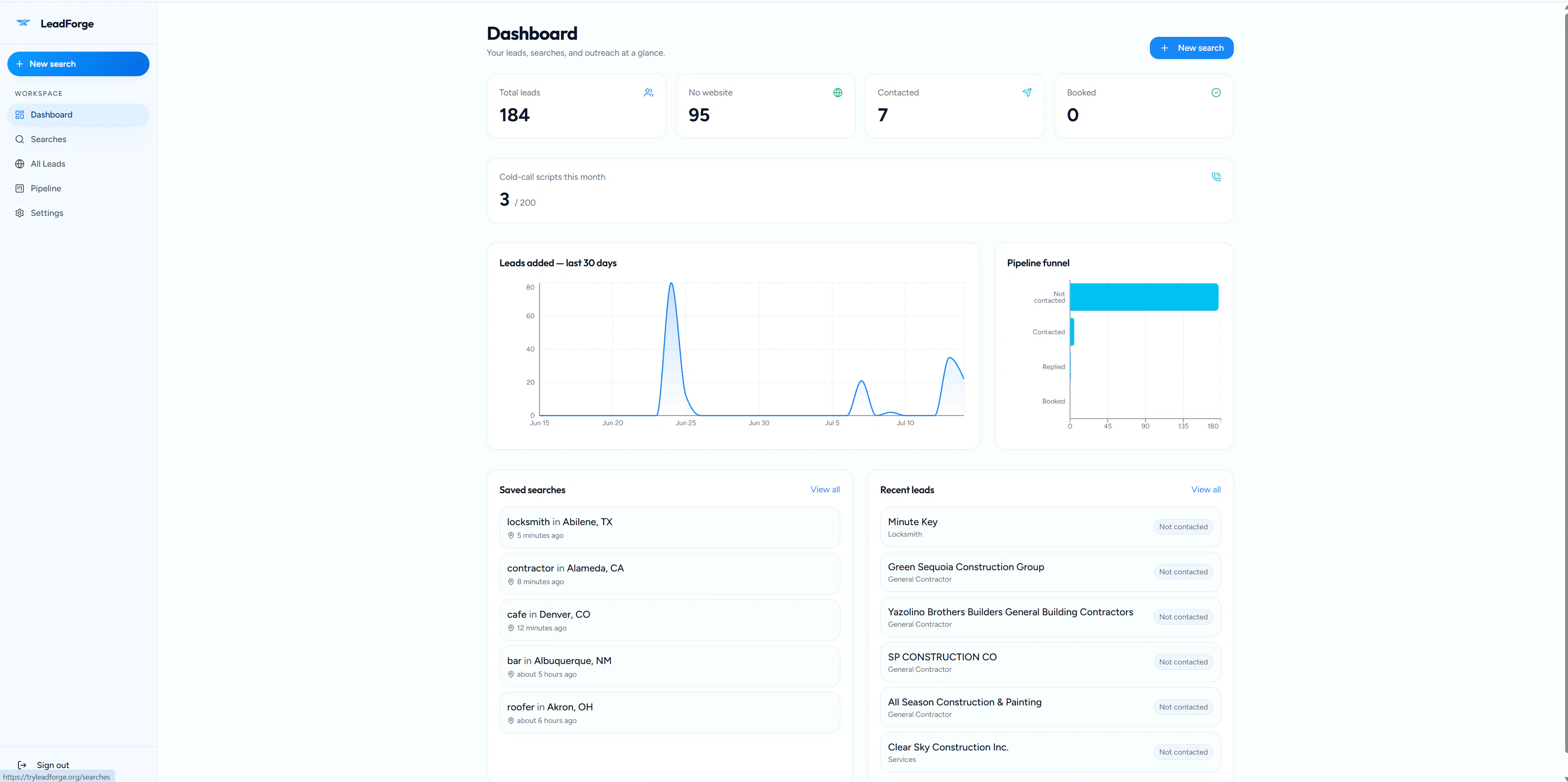Click the Contacted 7 card
This screenshot has width=1568, height=782.
955,106
